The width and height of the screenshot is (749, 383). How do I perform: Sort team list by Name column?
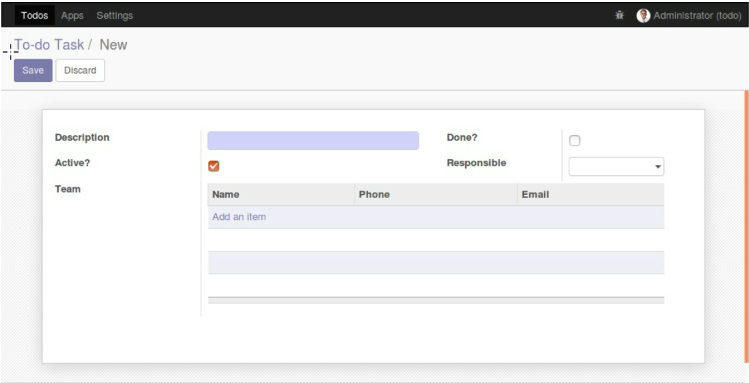click(x=225, y=194)
